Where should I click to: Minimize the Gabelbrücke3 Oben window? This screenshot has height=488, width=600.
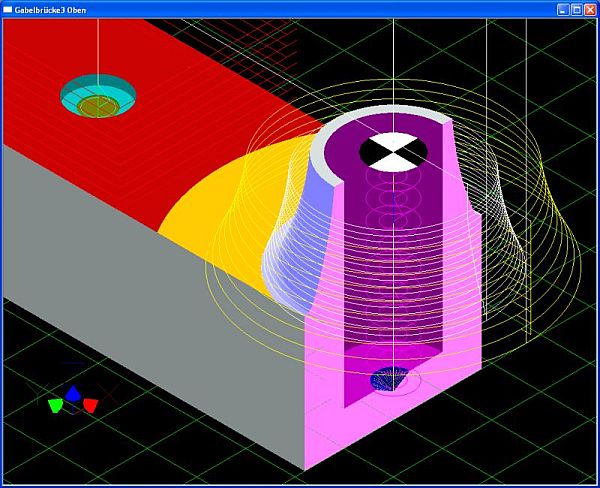click(x=562, y=8)
